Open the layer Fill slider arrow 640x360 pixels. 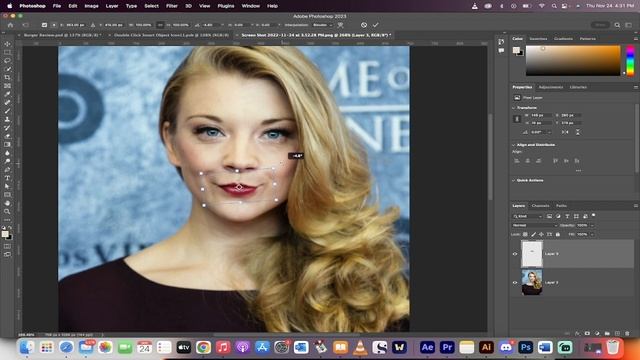click(x=592, y=234)
